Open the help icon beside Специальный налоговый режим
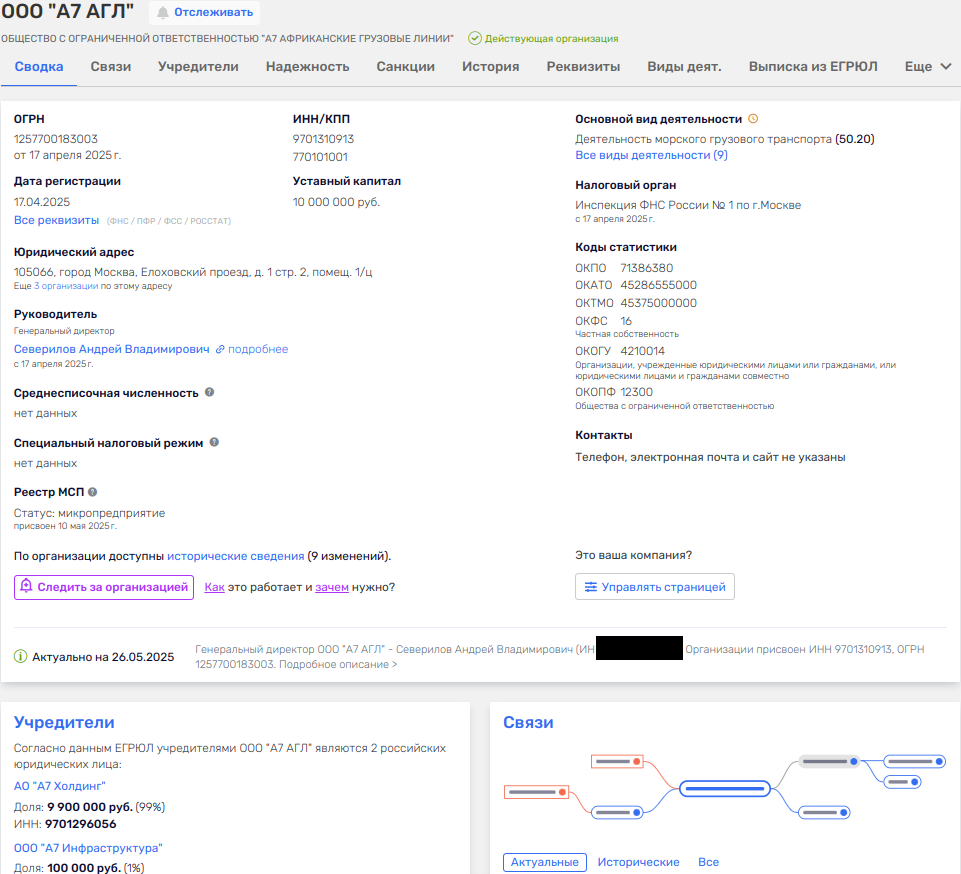Image resolution: width=961 pixels, height=874 pixels. [x=214, y=442]
